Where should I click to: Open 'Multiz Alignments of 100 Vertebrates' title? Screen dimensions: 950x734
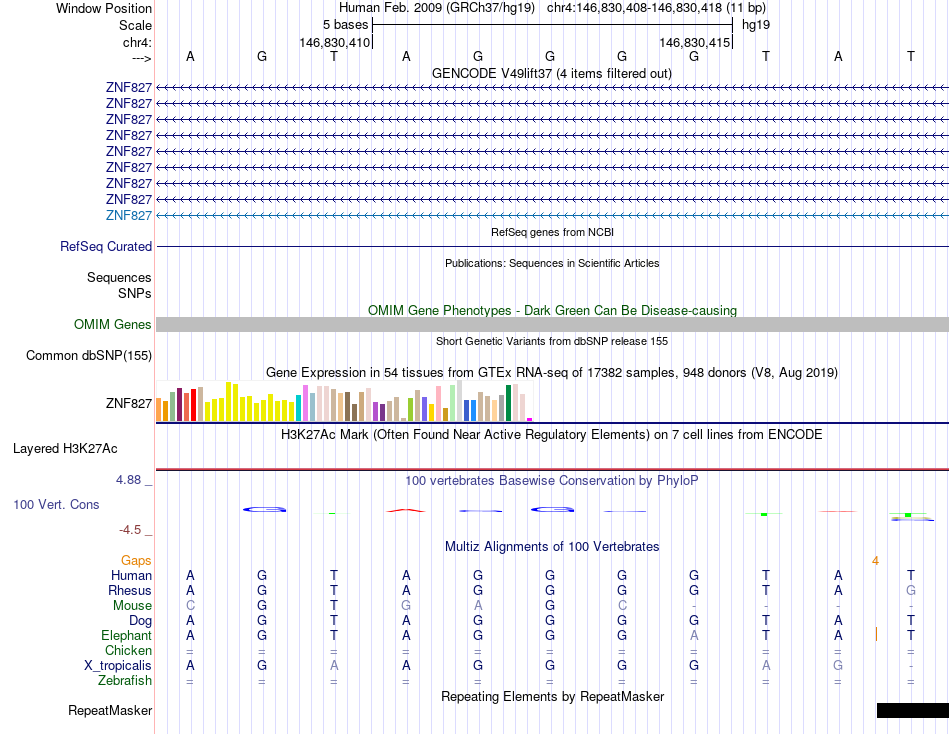pyautogui.click(x=552, y=547)
